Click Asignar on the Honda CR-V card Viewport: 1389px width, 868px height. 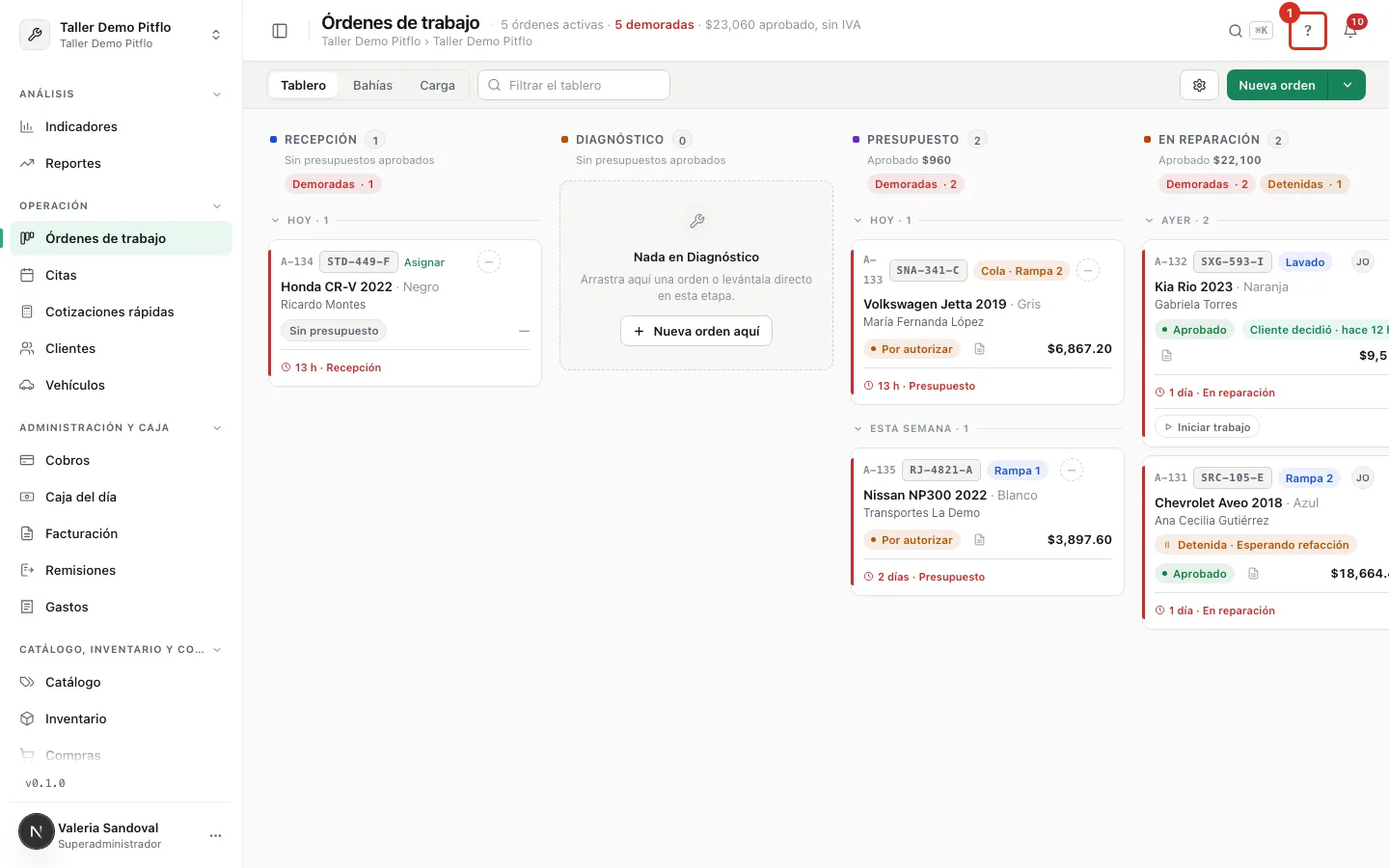tap(424, 262)
